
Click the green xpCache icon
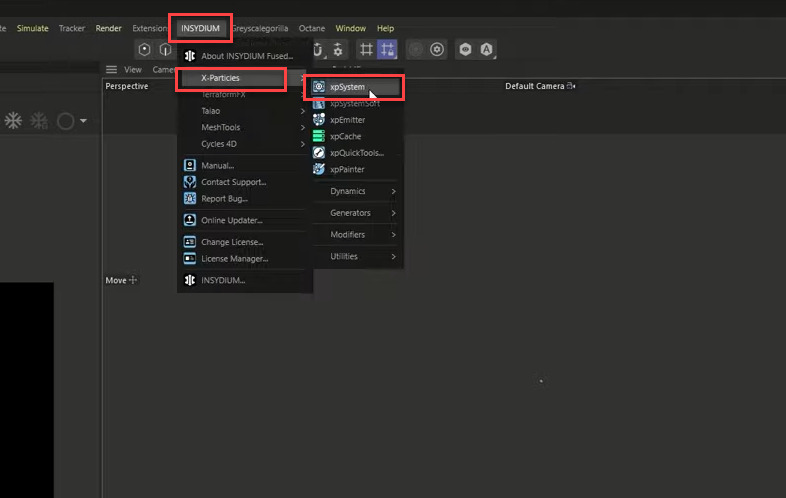coord(319,136)
